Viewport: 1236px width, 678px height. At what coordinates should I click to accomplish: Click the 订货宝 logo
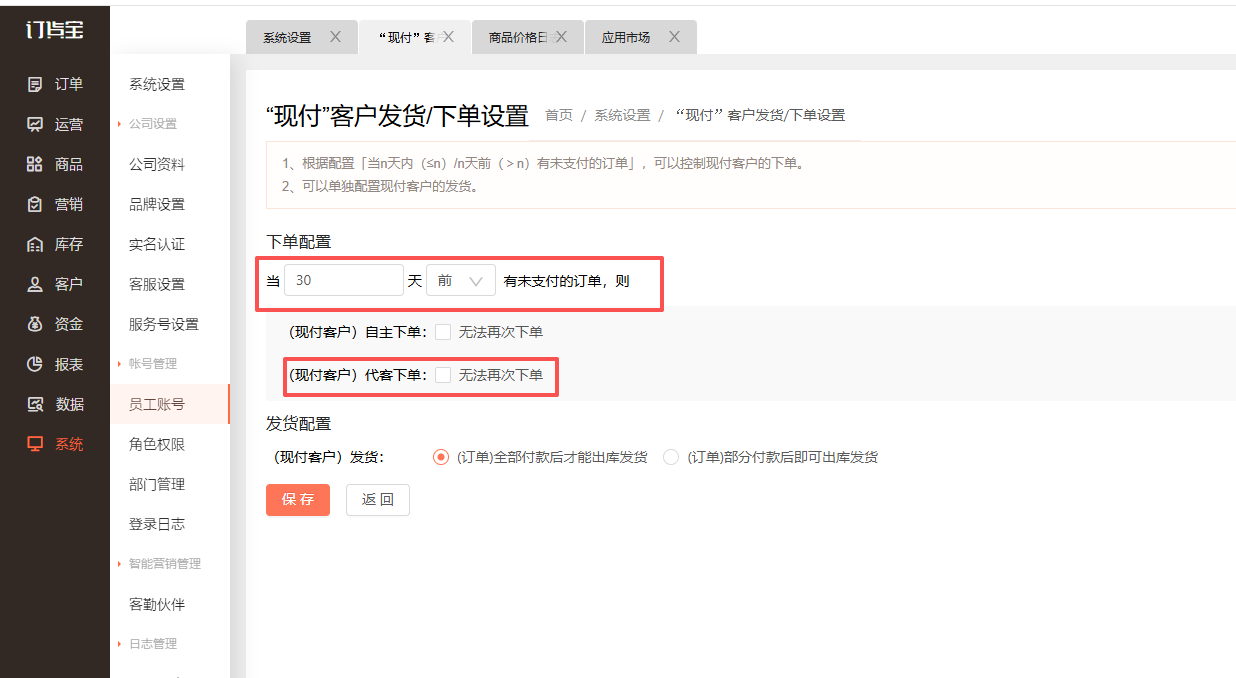(x=54, y=30)
